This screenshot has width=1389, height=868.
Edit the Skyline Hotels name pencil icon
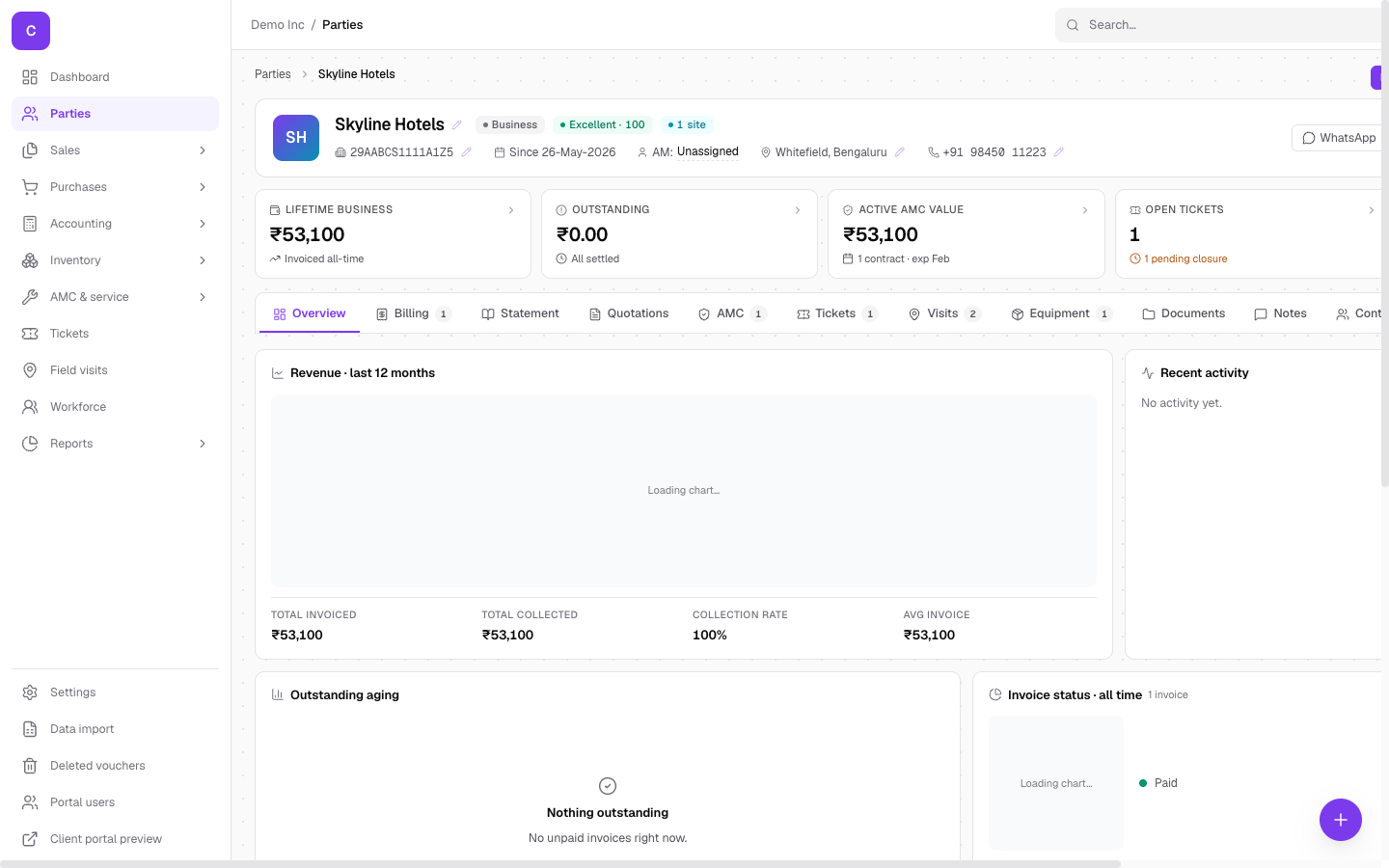(457, 124)
